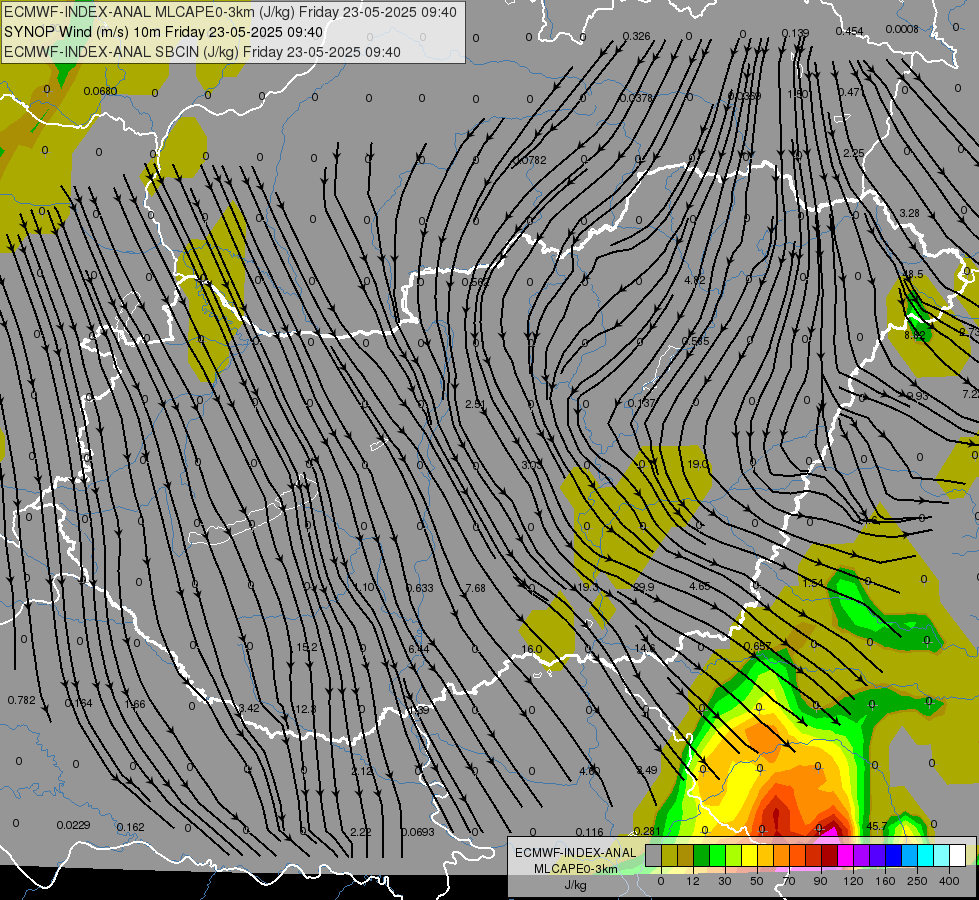The image size is (979, 900).
Task: Click the pure blue legend swatch
Action: pyautogui.click(x=894, y=856)
